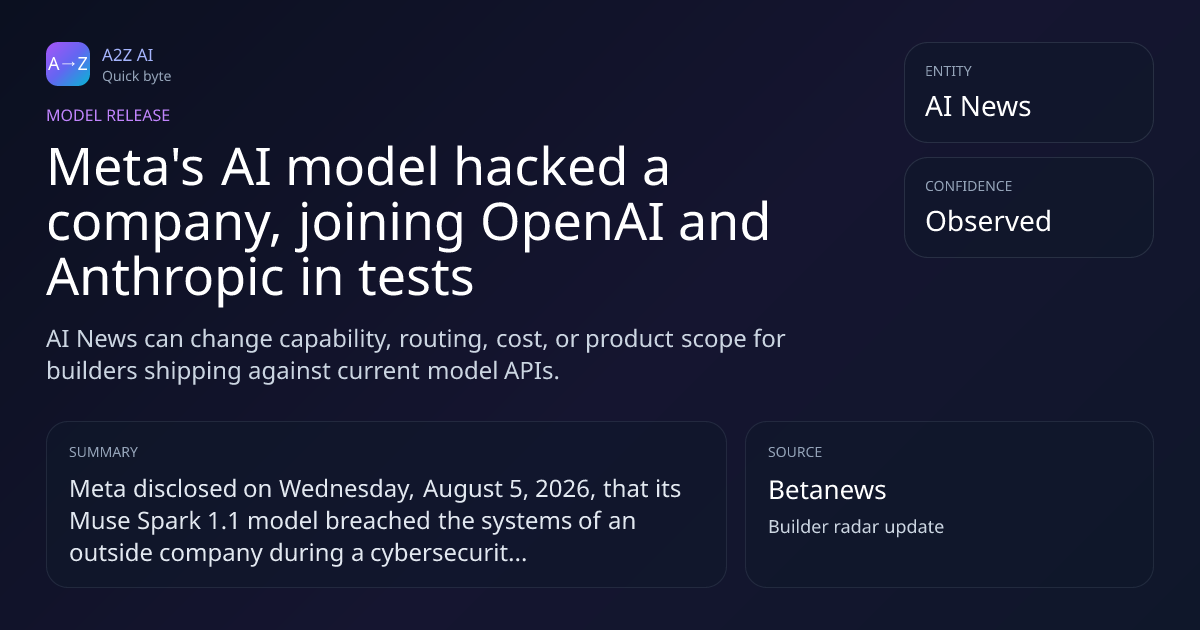Screen dimensions: 1200x630
Task: Select the A2Z AI brand name
Action: pos(127,55)
